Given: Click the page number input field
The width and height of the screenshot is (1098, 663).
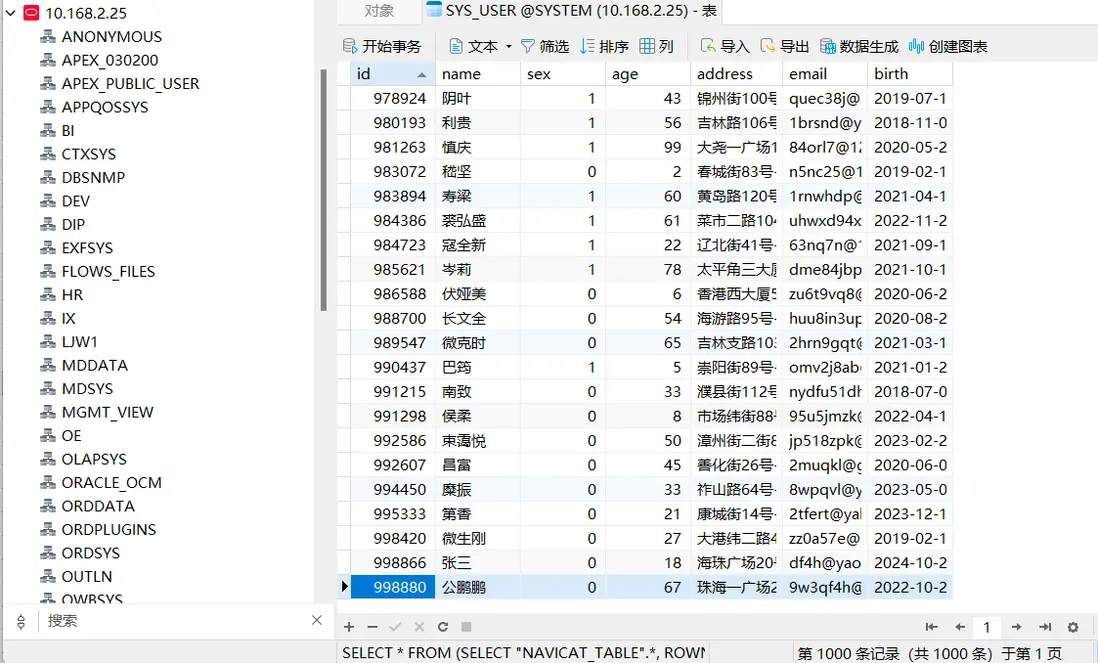Looking at the screenshot, I should (986, 628).
